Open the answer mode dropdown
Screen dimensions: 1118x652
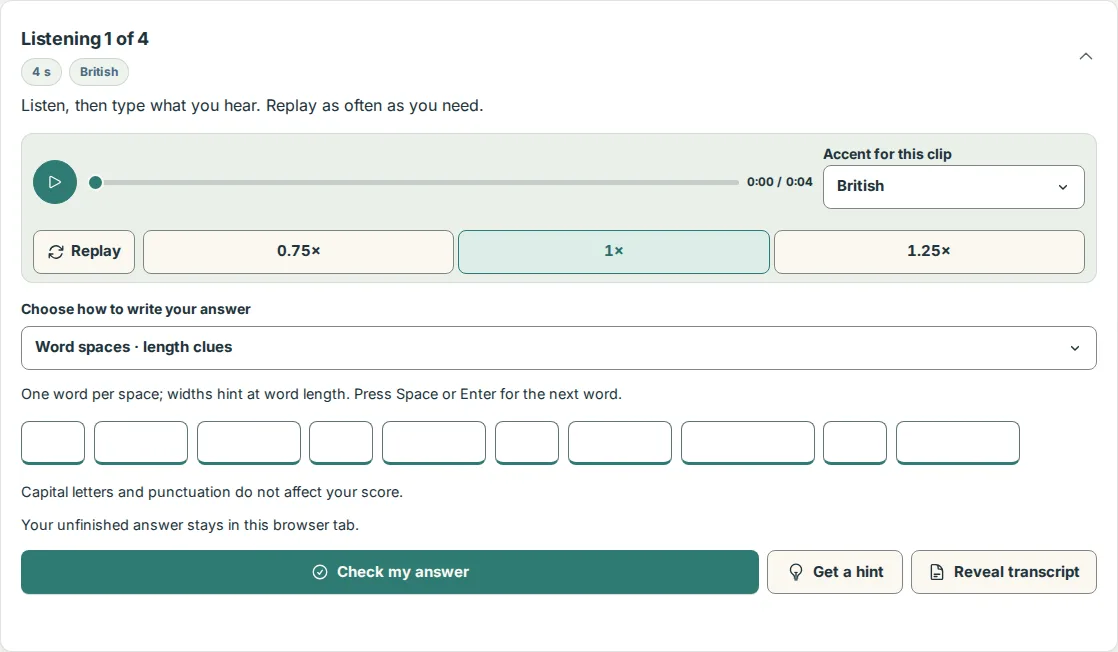[558, 348]
